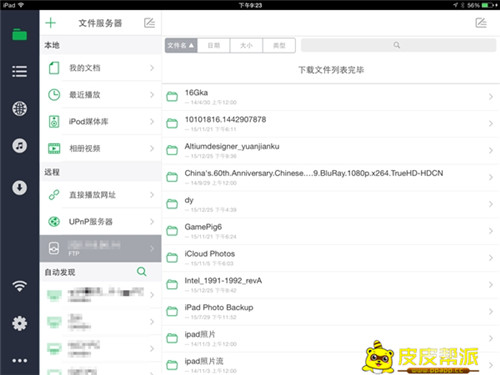Tap edit icon above the file list
Image resolution: width=500 pixels, height=375 pixels.
click(481, 23)
